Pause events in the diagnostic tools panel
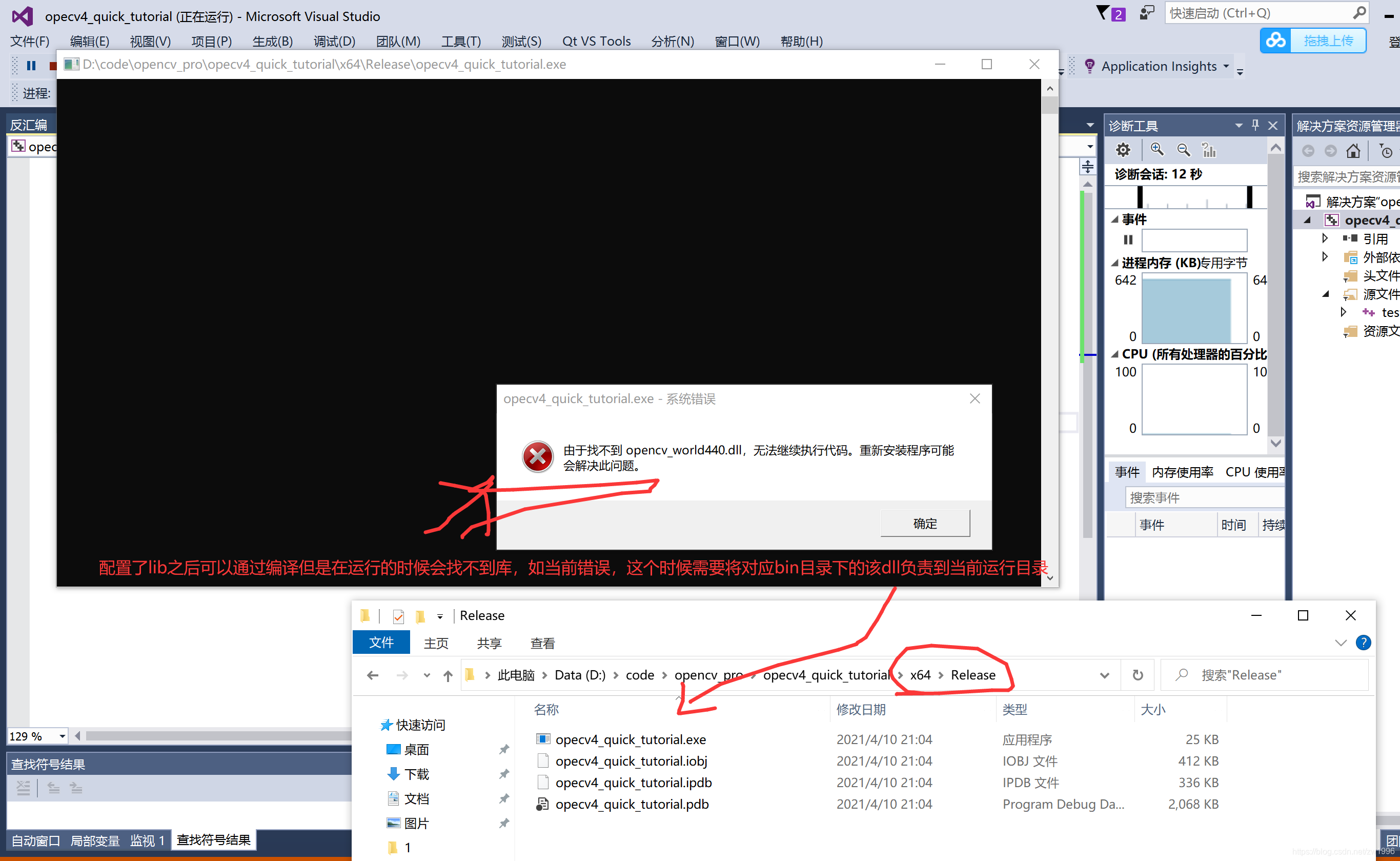Viewport: 1400px width, 861px height. point(1128,239)
